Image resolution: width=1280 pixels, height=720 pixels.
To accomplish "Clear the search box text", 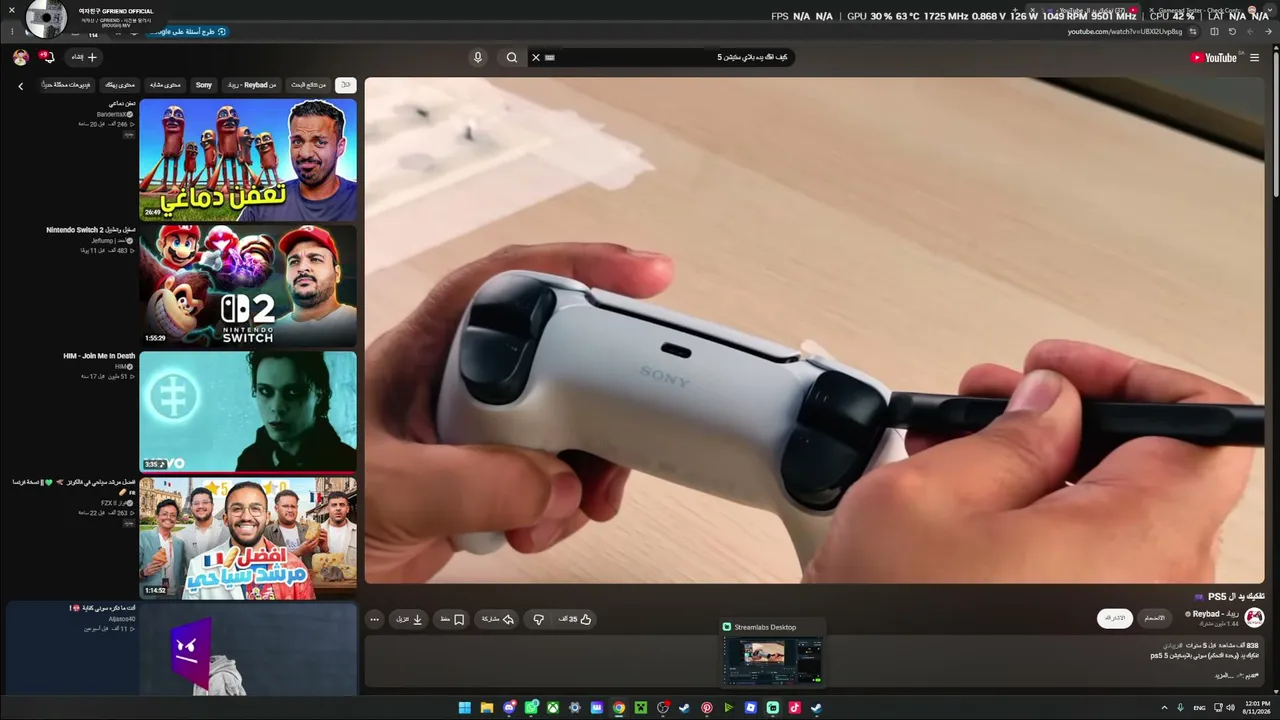I will [536, 57].
